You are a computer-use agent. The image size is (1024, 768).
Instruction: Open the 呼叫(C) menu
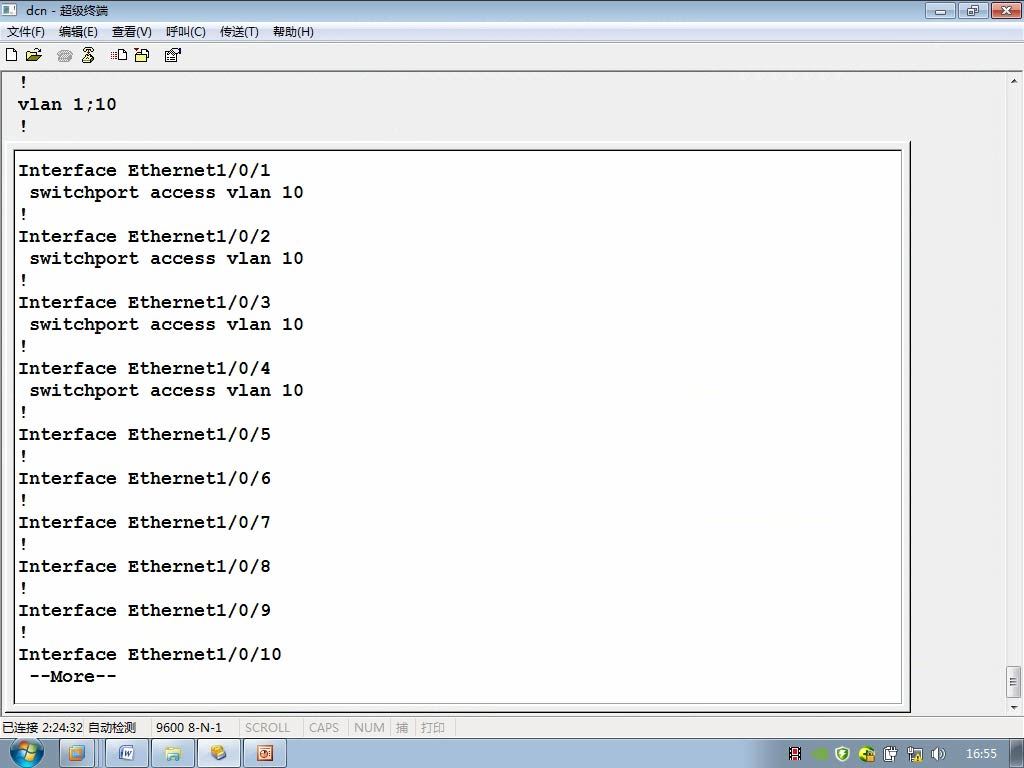coord(185,31)
